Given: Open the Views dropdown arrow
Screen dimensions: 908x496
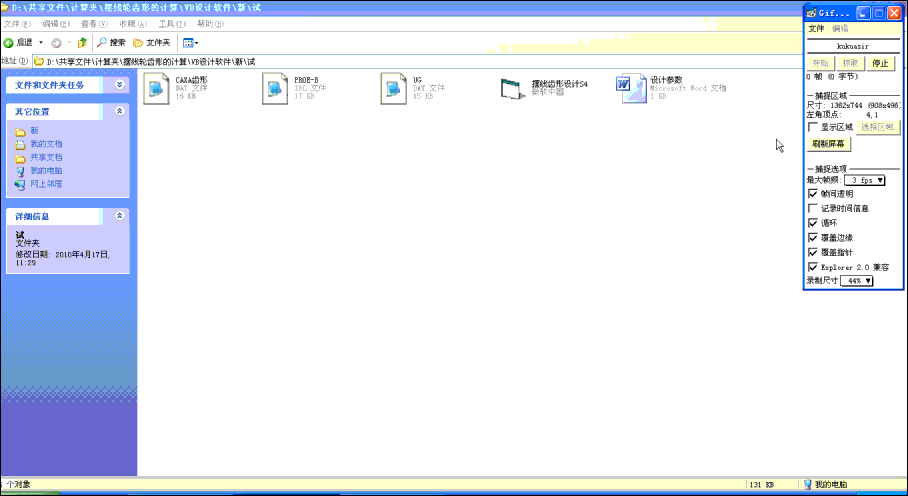Looking at the screenshot, I should pos(196,43).
